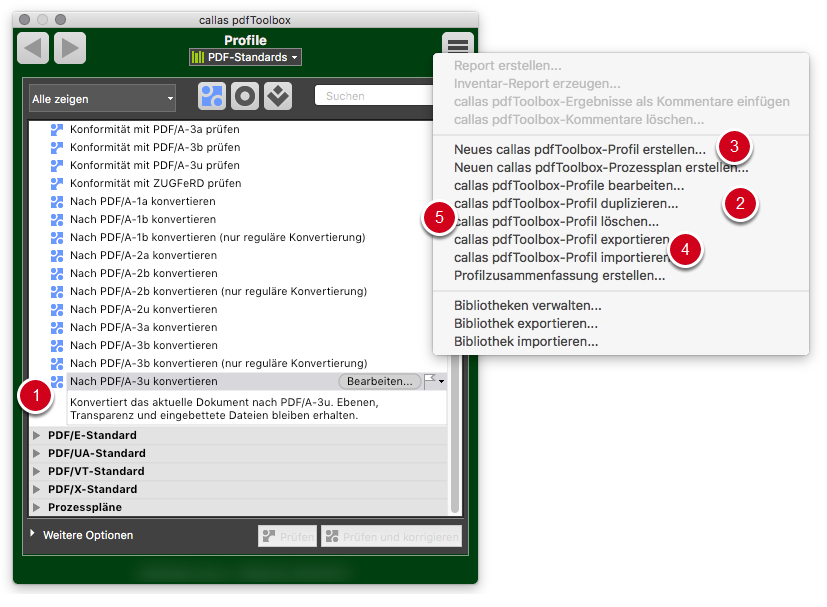
Task: Choose Neuen callas pdfToolbox-Prozessplan erstellen
Action: pos(601,168)
